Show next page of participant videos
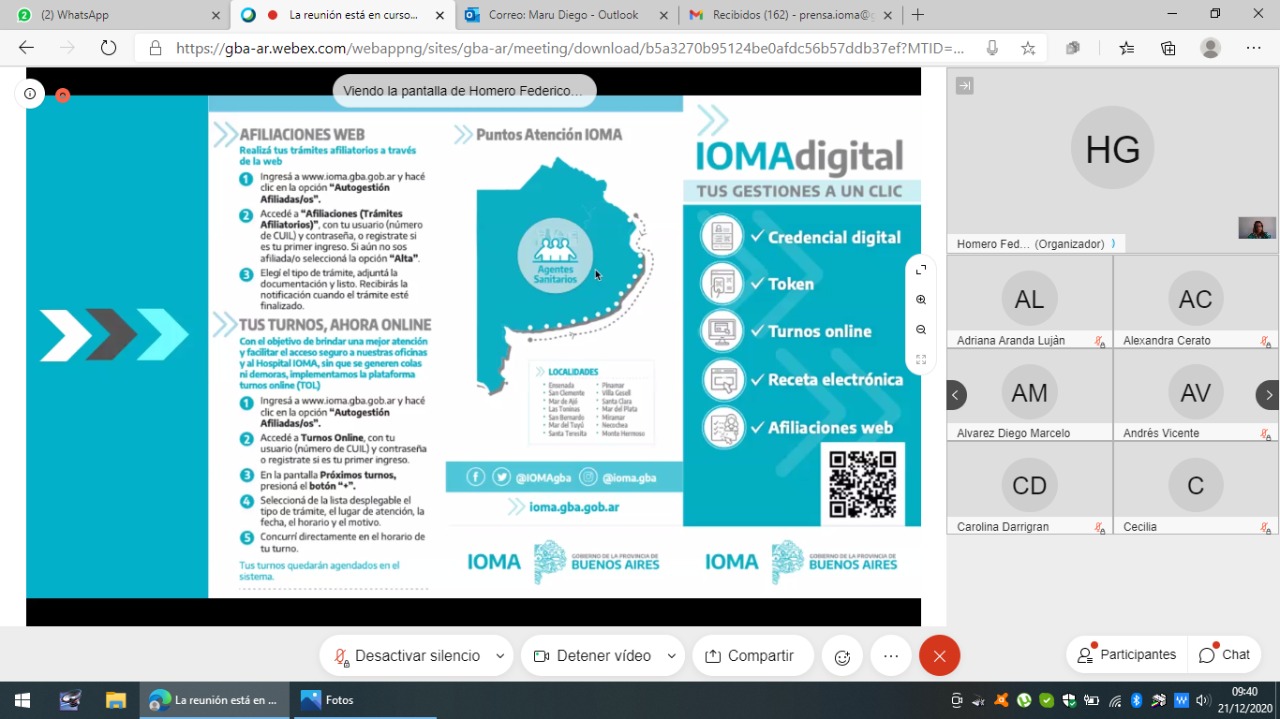1280x719 pixels. click(x=1268, y=395)
